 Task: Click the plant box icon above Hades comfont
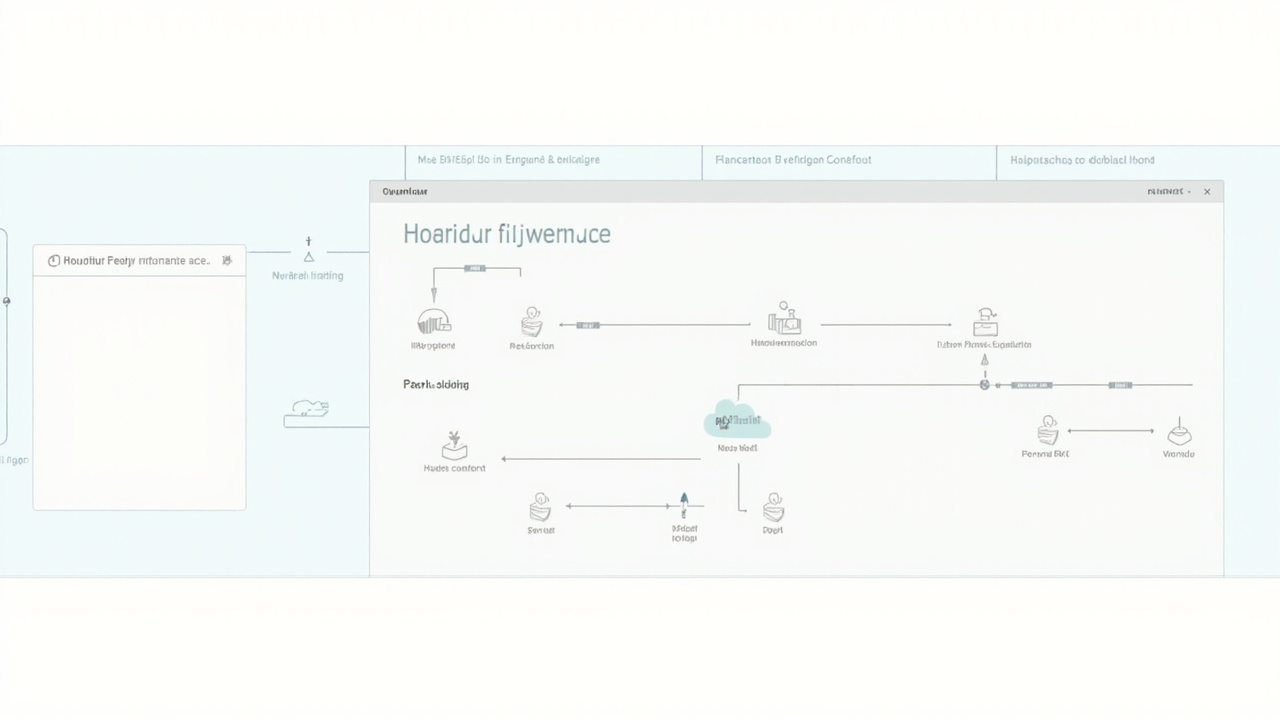click(454, 446)
